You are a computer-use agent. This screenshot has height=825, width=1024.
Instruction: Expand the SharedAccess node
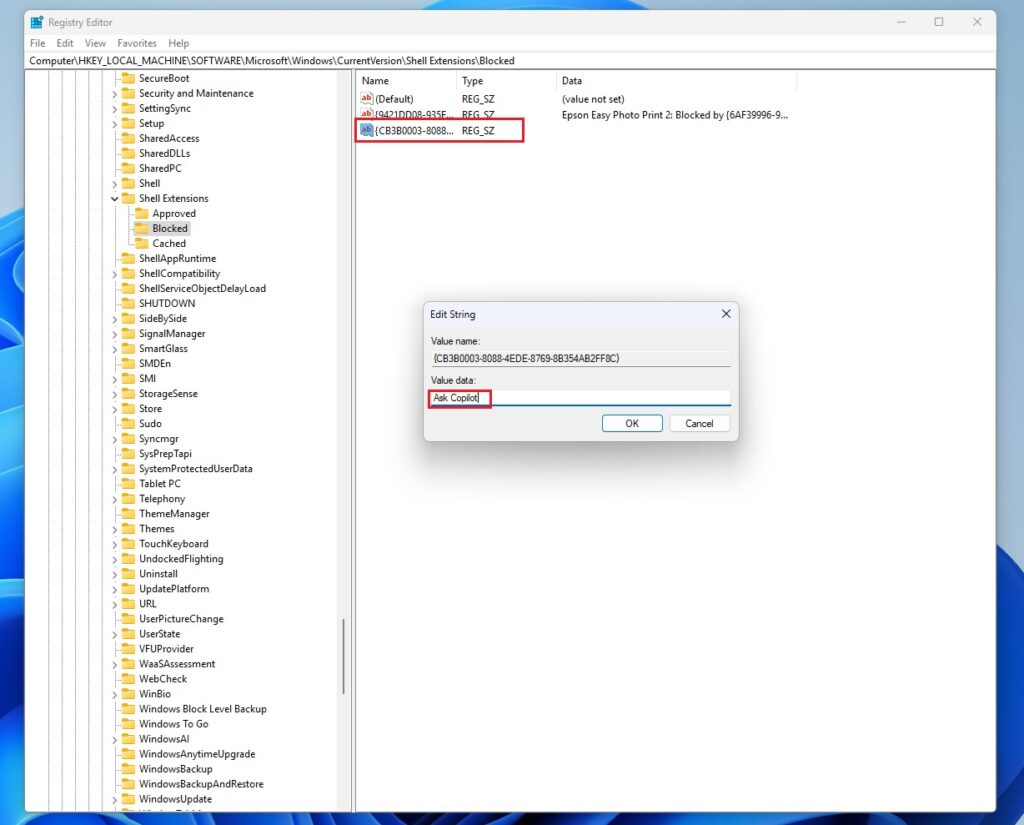[113, 138]
